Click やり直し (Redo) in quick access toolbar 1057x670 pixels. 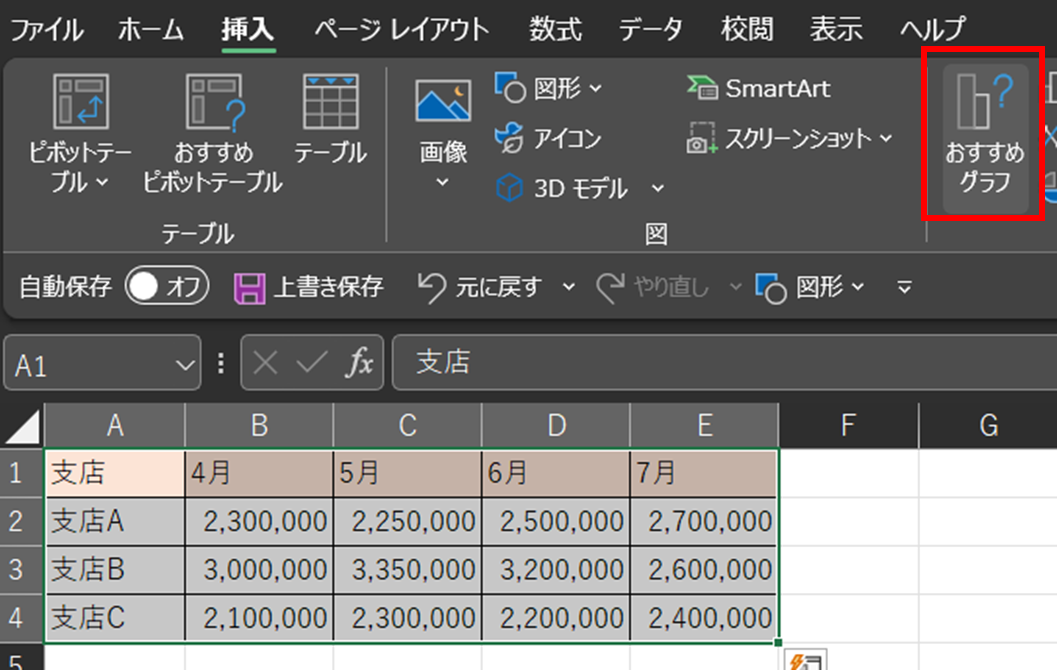(x=653, y=288)
